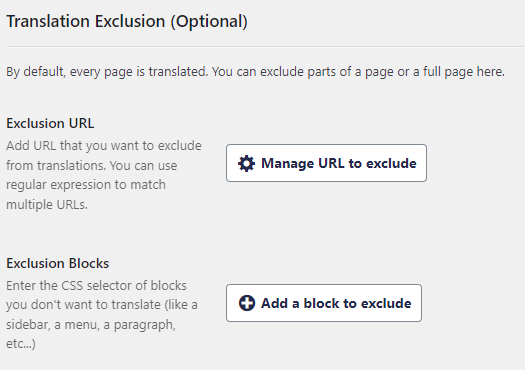This screenshot has height=370, width=525.
Task: Click the Exclusion Blocks label
Action: (x=58, y=263)
